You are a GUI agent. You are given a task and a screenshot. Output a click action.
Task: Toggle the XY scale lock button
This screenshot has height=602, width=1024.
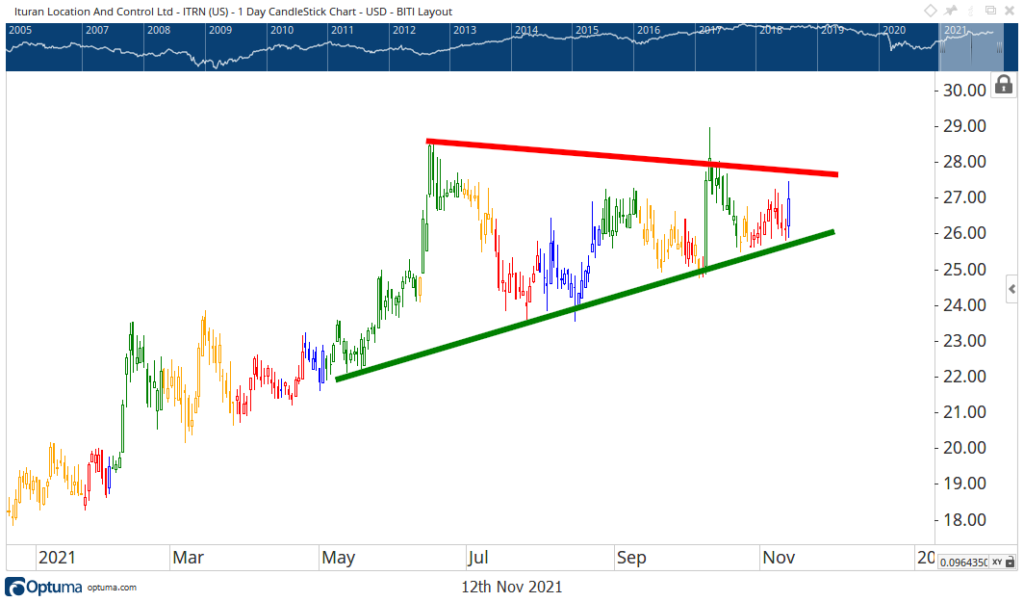1003,562
